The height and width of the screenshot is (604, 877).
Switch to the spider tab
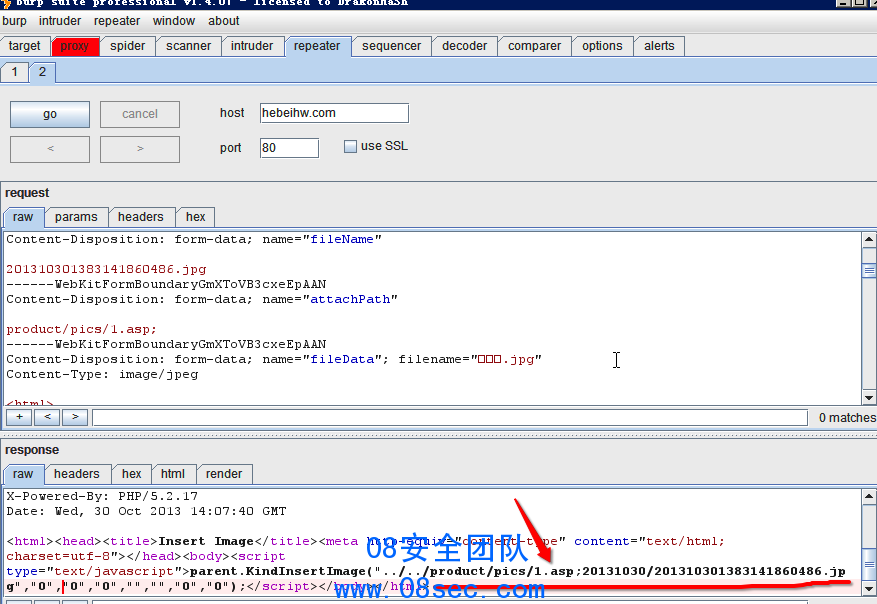(128, 46)
